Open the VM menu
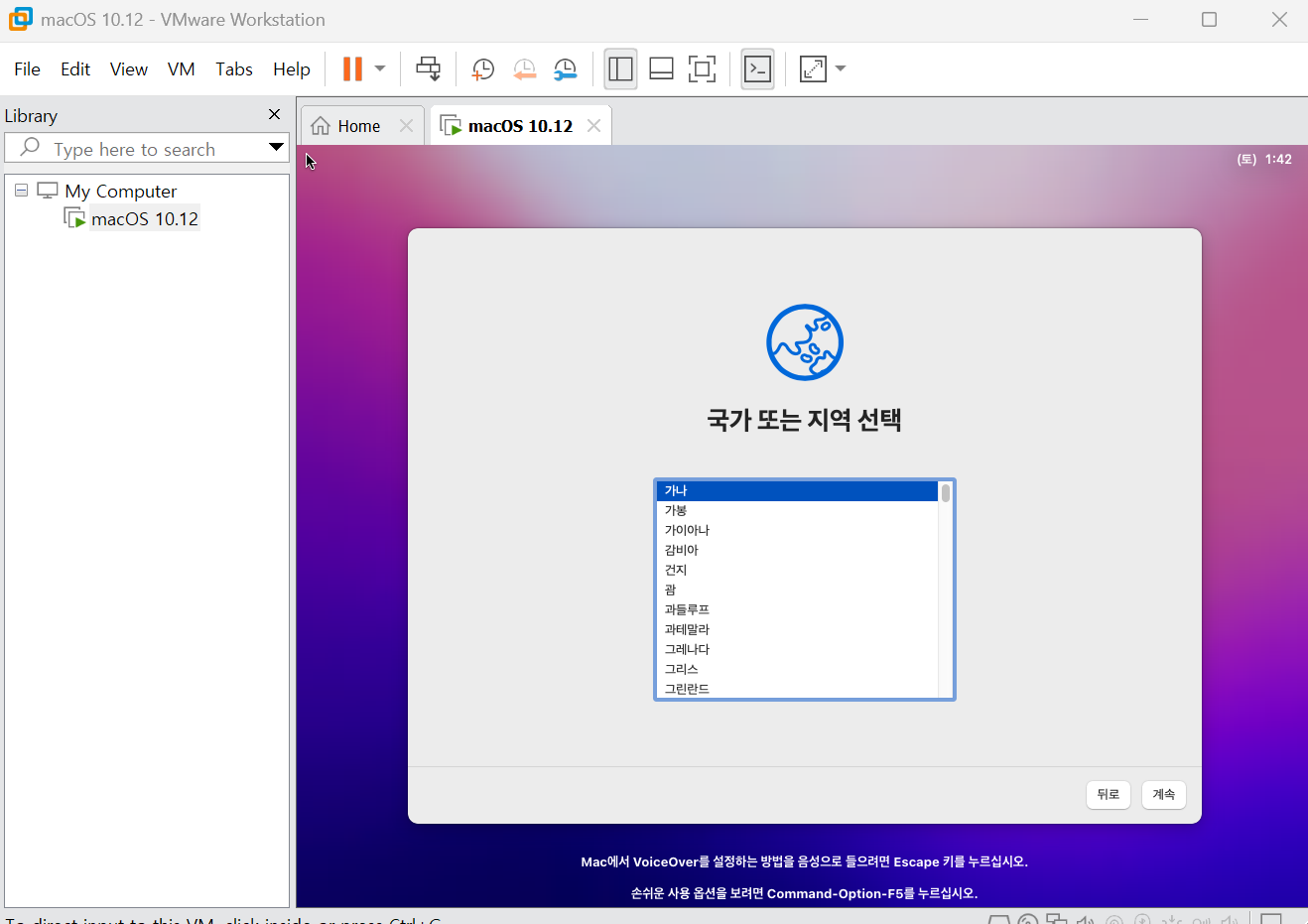The width and height of the screenshot is (1308, 924). (x=182, y=68)
